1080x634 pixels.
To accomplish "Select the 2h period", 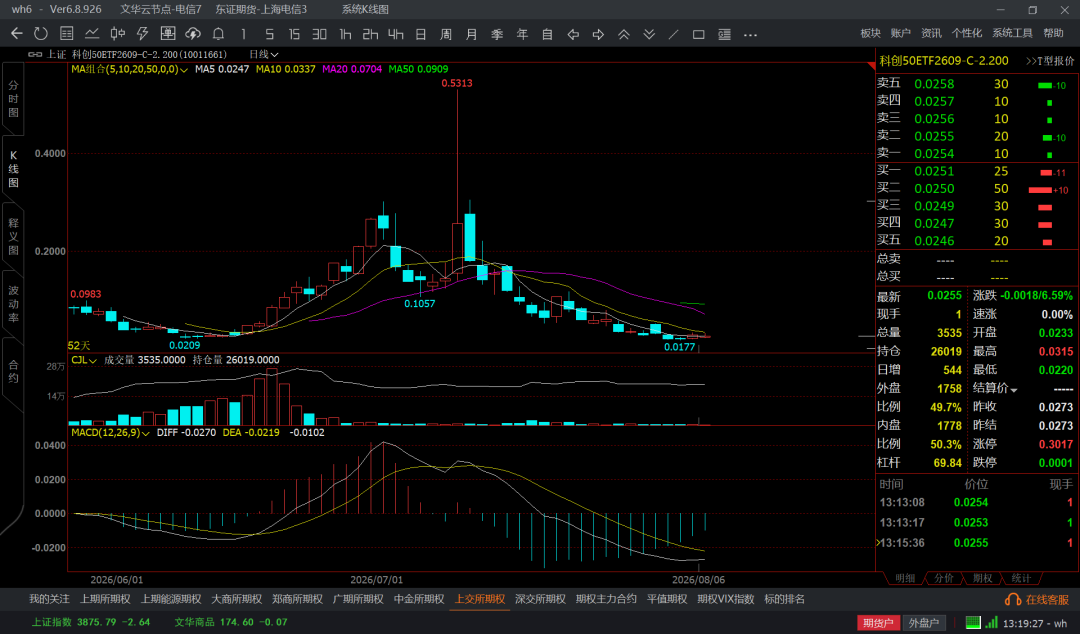I will pos(371,34).
